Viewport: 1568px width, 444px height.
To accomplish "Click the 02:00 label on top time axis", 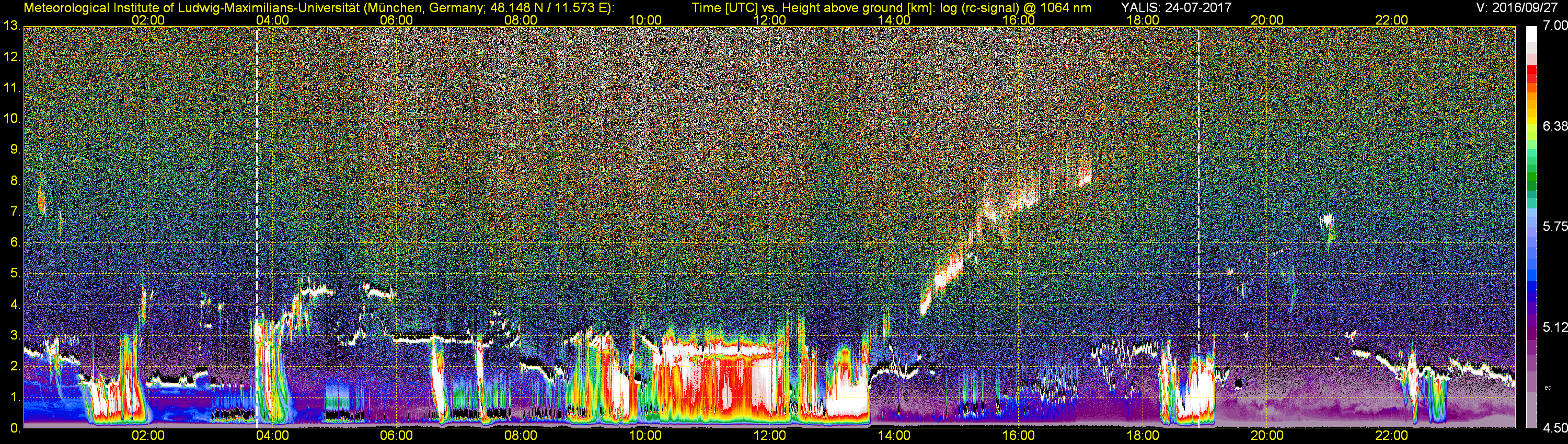I will click(x=148, y=20).
